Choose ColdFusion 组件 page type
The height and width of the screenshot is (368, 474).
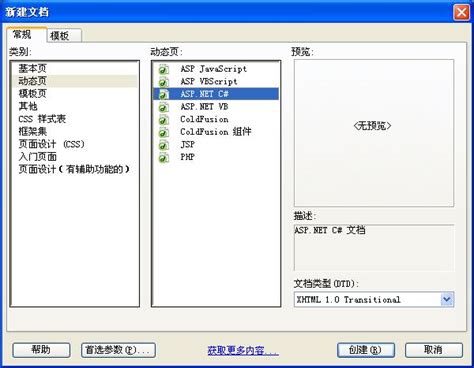[x=216, y=132]
